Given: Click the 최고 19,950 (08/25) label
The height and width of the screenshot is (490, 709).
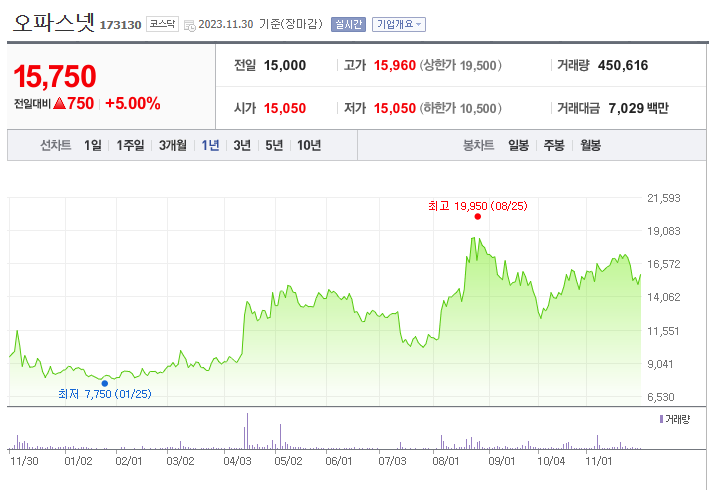Looking at the screenshot, I should [477, 206].
